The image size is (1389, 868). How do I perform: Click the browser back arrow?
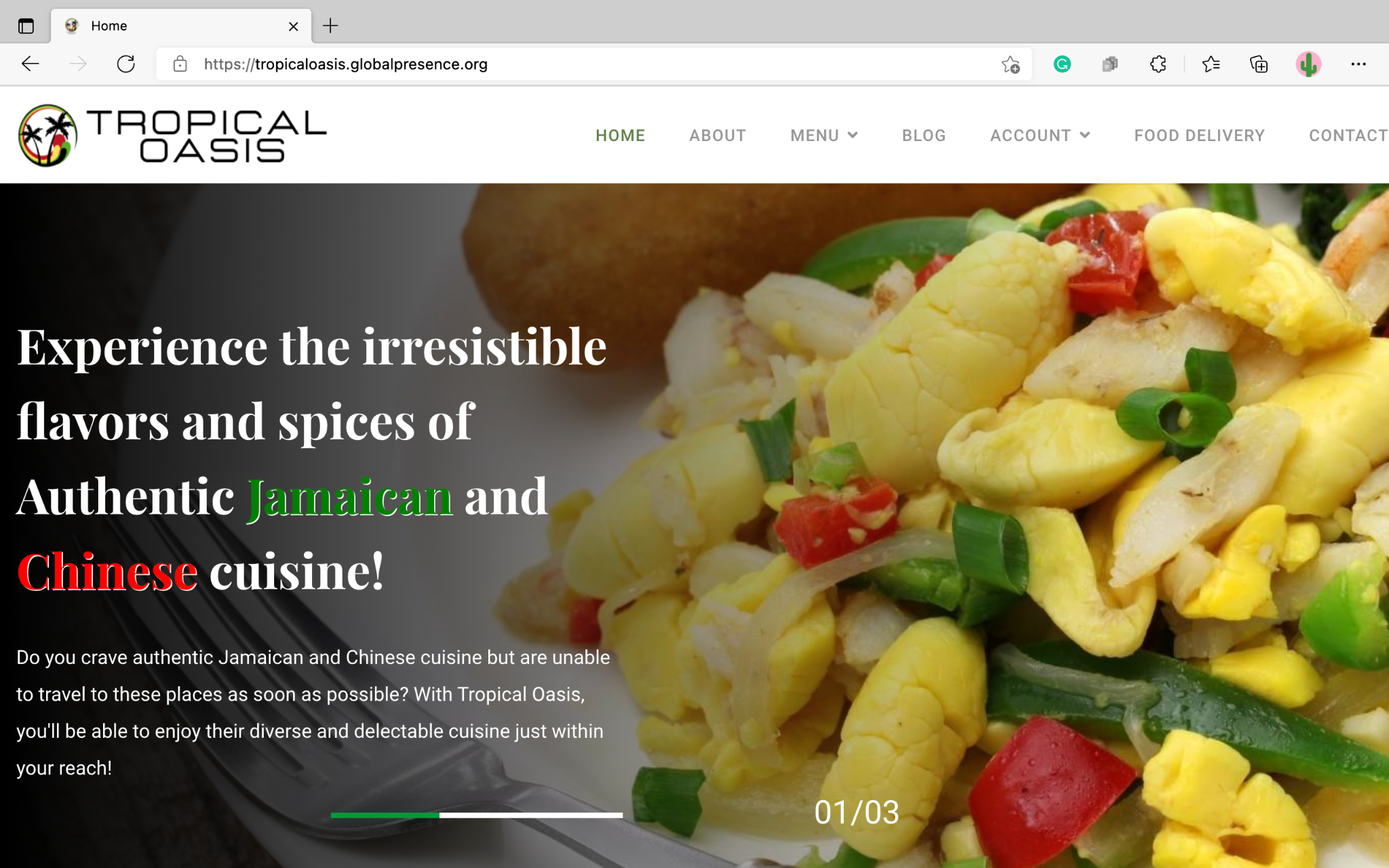pos(31,64)
